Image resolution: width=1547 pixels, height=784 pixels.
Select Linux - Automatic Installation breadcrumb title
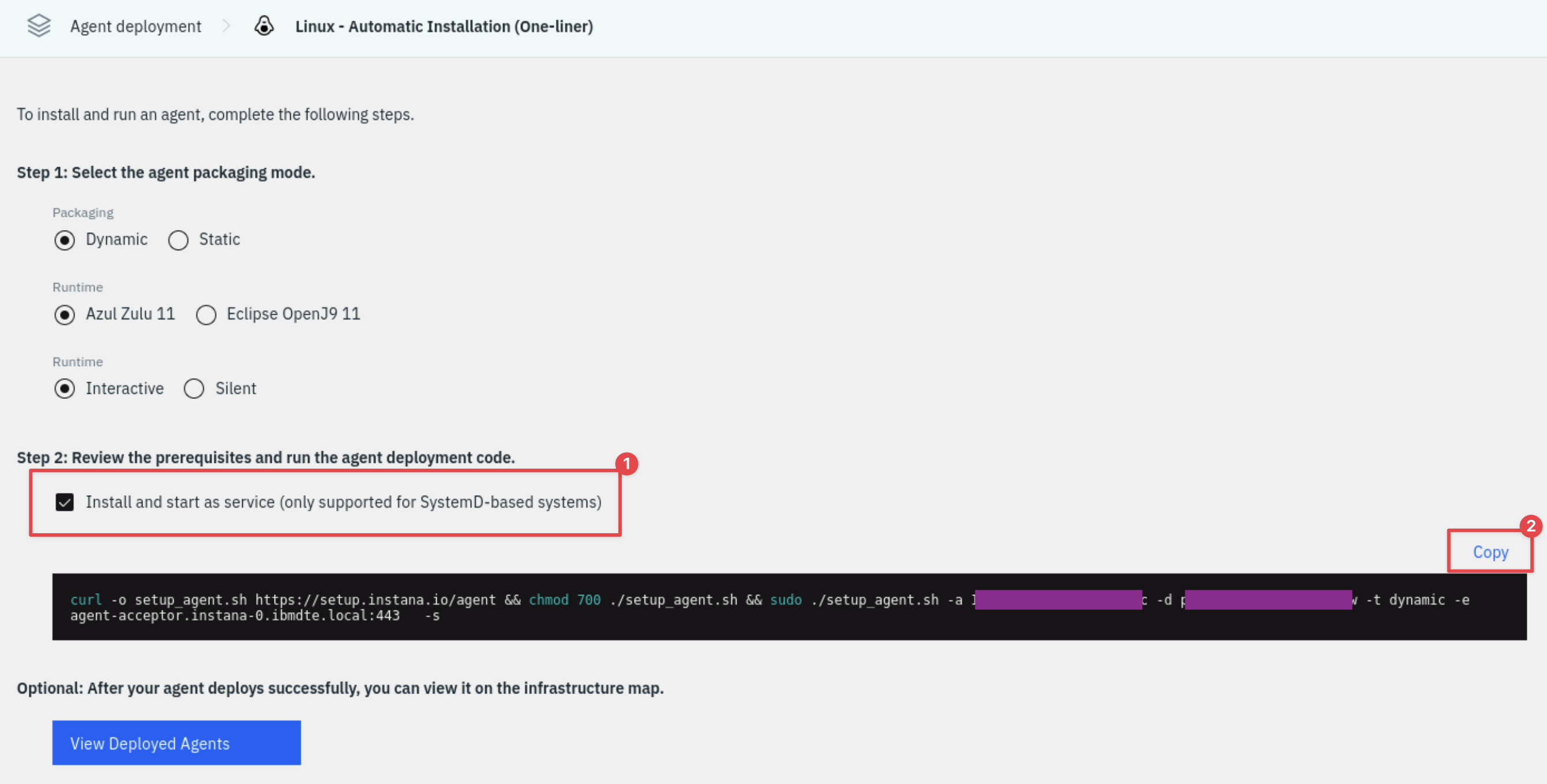[x=444, y=27]
